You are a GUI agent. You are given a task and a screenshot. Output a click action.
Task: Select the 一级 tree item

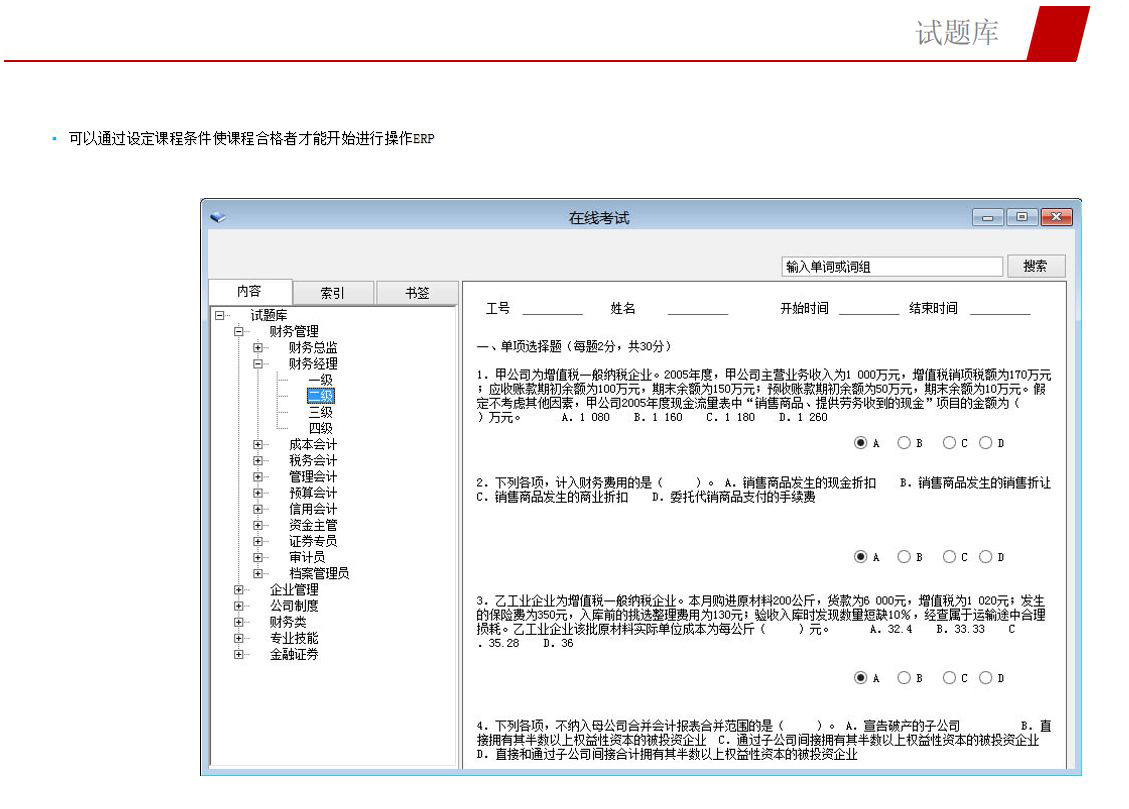click(320, 380)
